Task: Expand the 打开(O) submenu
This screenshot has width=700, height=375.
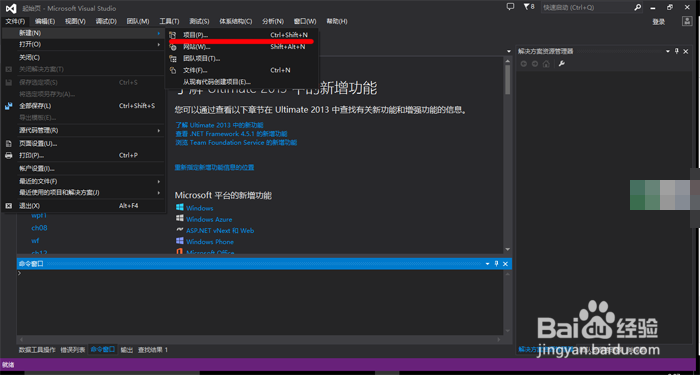Action: [83, 45]
